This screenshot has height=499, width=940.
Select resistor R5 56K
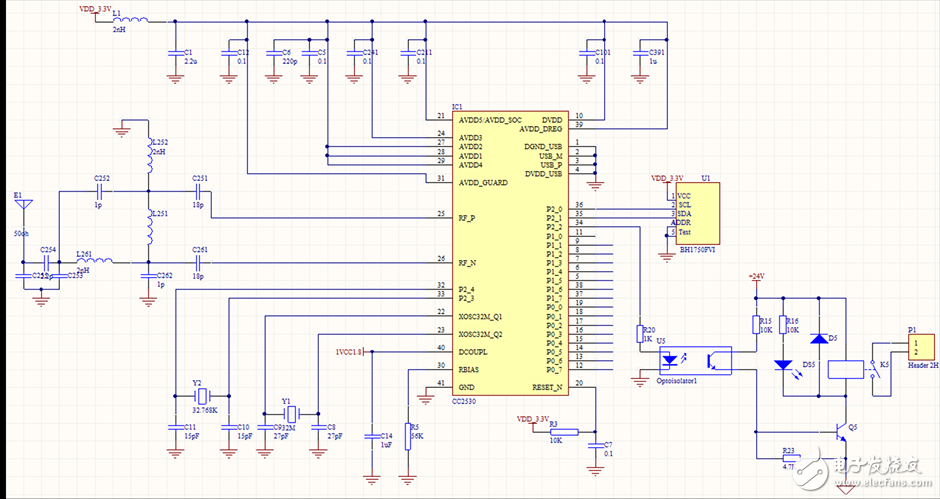pos(407,436)
